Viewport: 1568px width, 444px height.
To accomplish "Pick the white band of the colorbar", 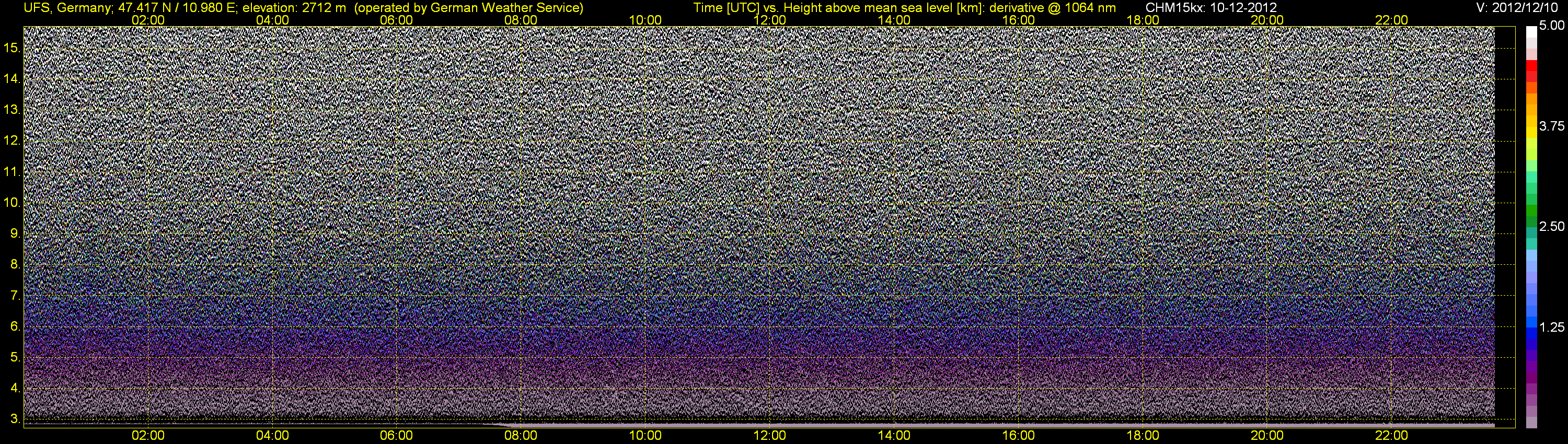I will 1531,32.
